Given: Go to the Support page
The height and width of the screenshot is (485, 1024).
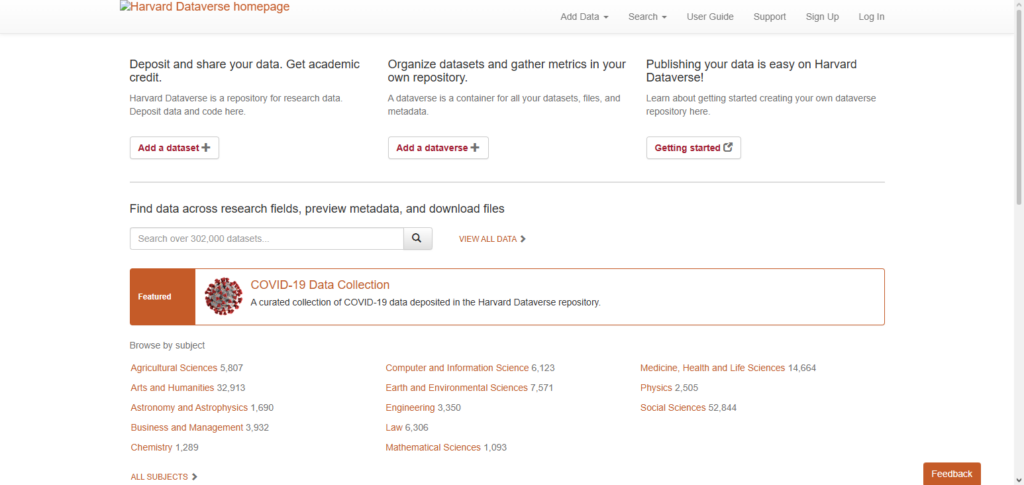Looking at the screenshot, I should 769,17.
